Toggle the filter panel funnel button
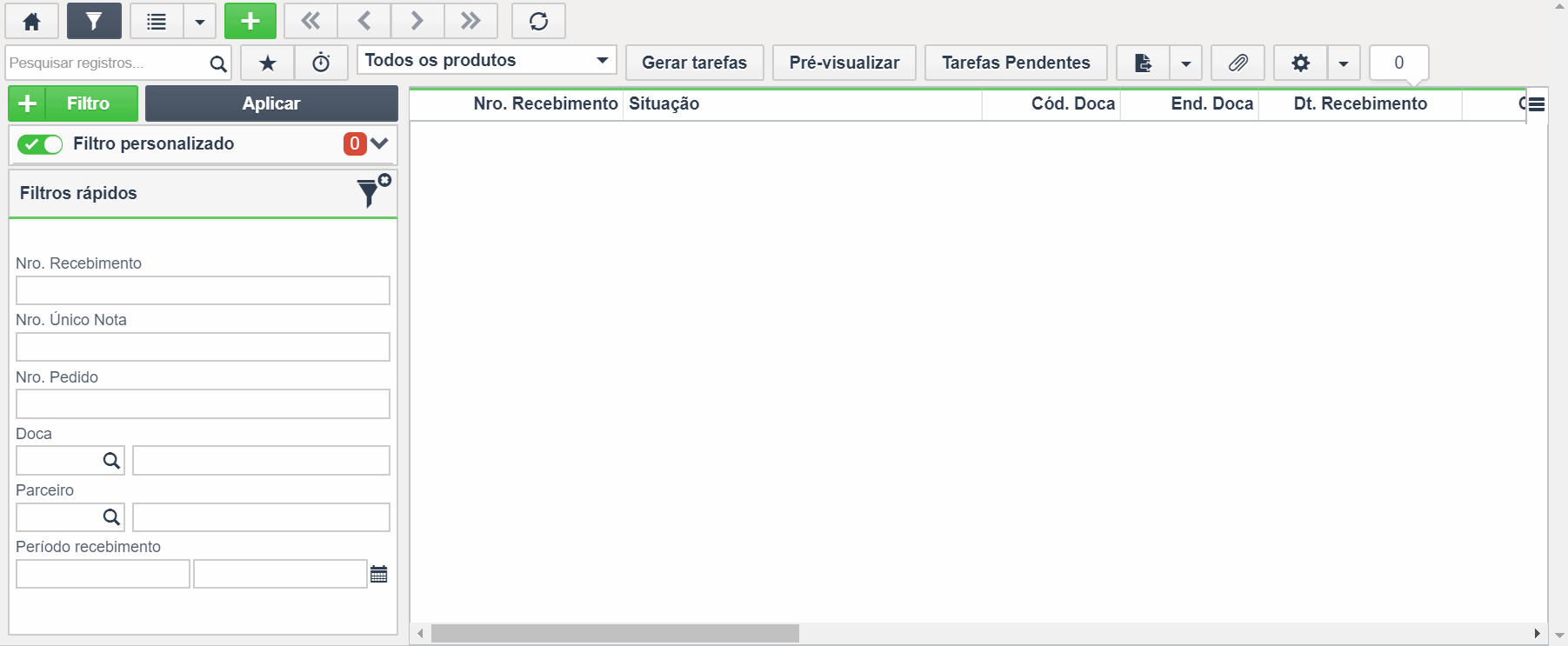Screen dimensions: 1568x646 coord(94,21)
